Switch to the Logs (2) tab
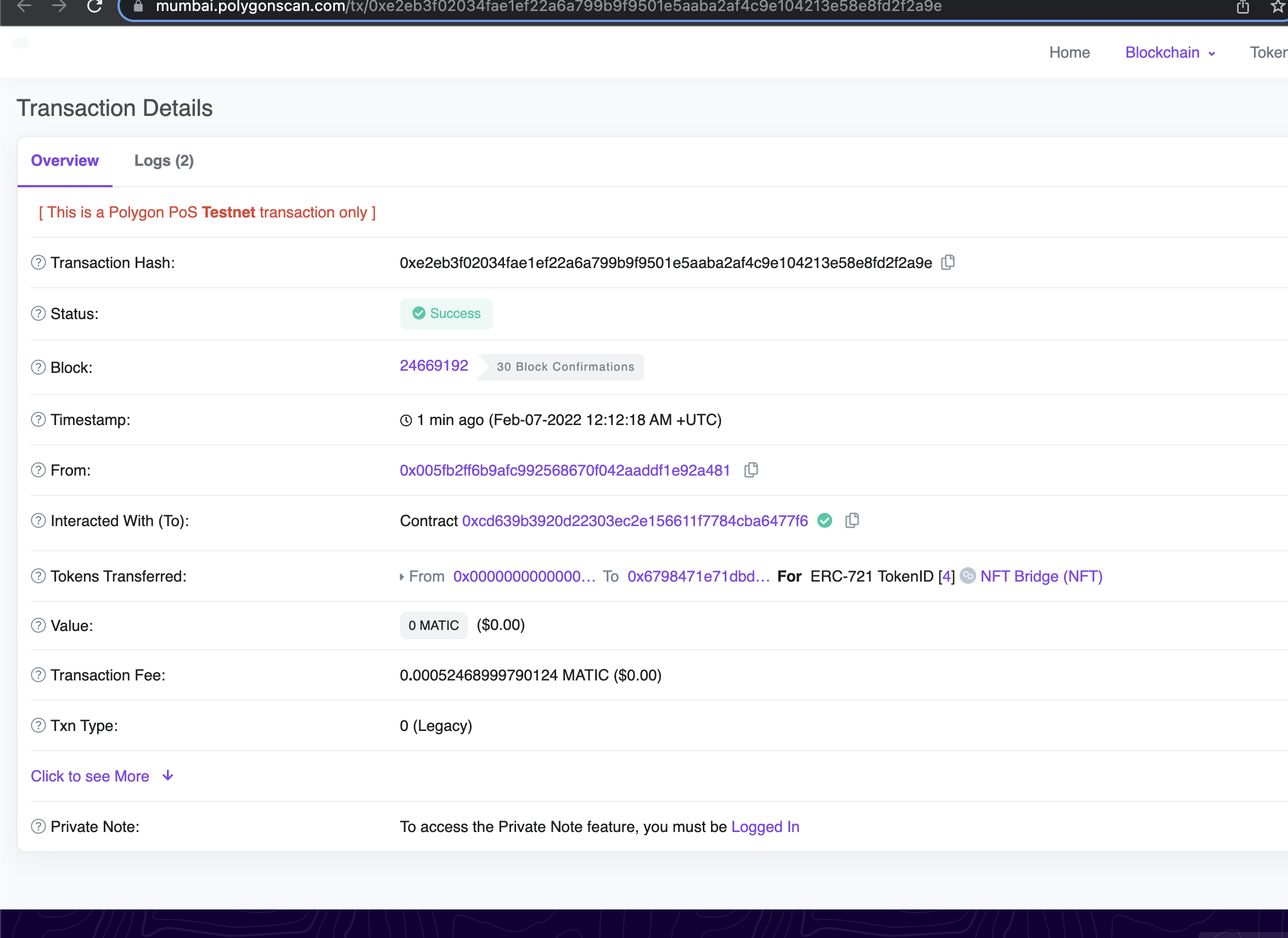Screen dimensions: 1288x938 (164, 161)
